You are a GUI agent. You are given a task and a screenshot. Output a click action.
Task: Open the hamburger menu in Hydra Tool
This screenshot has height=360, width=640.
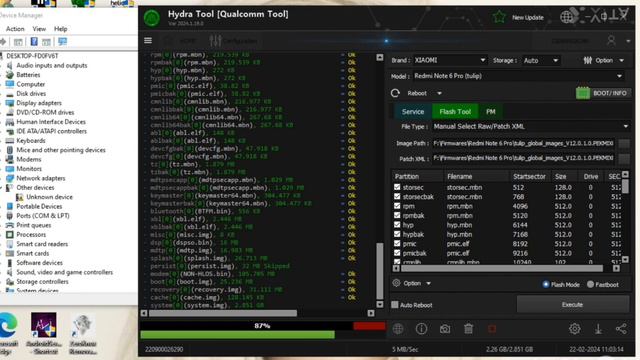(148, 40)
